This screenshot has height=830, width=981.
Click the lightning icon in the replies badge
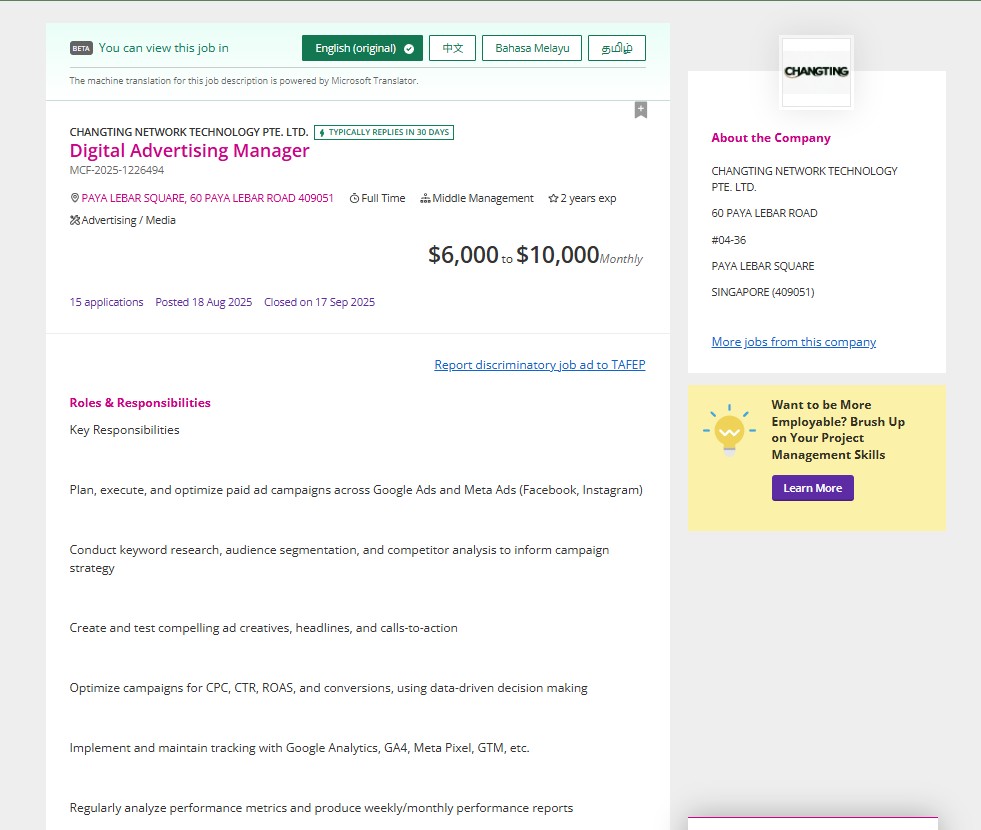pos(321,132)
